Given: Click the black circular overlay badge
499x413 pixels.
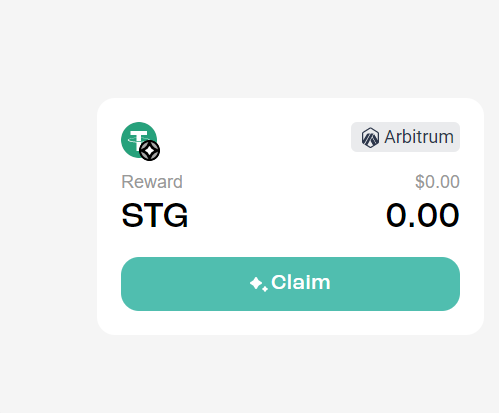Looking at the screenshot, I should [149, 151].
